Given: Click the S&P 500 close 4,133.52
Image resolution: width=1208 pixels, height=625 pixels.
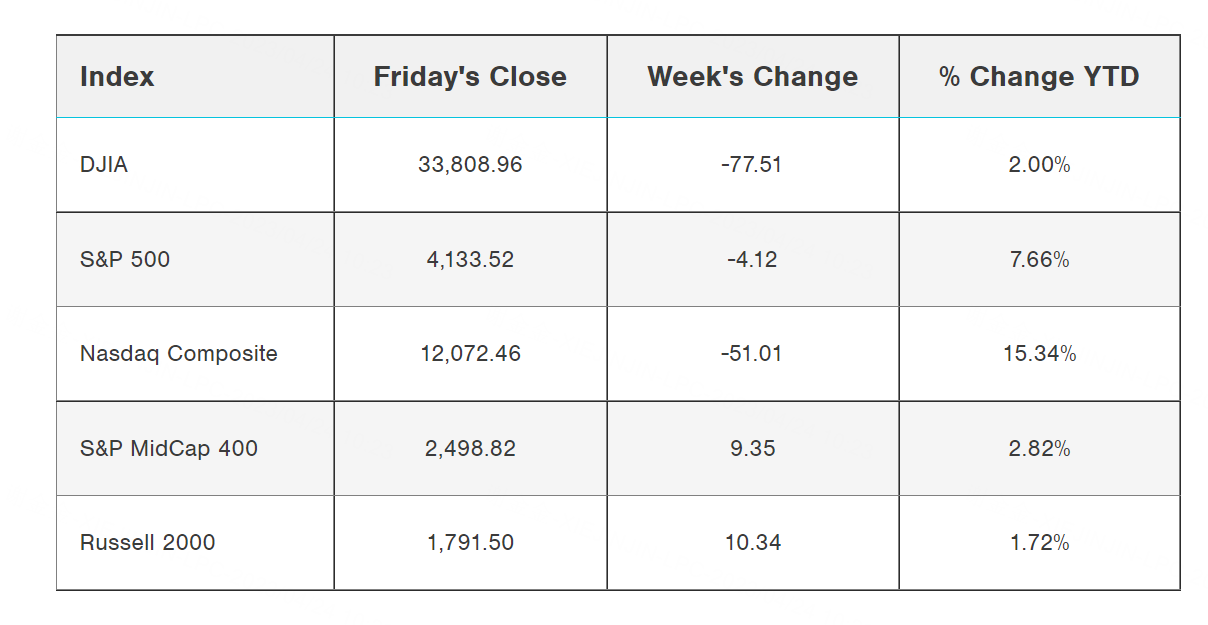Looking at the screenshot, I should tap(470, 260).
